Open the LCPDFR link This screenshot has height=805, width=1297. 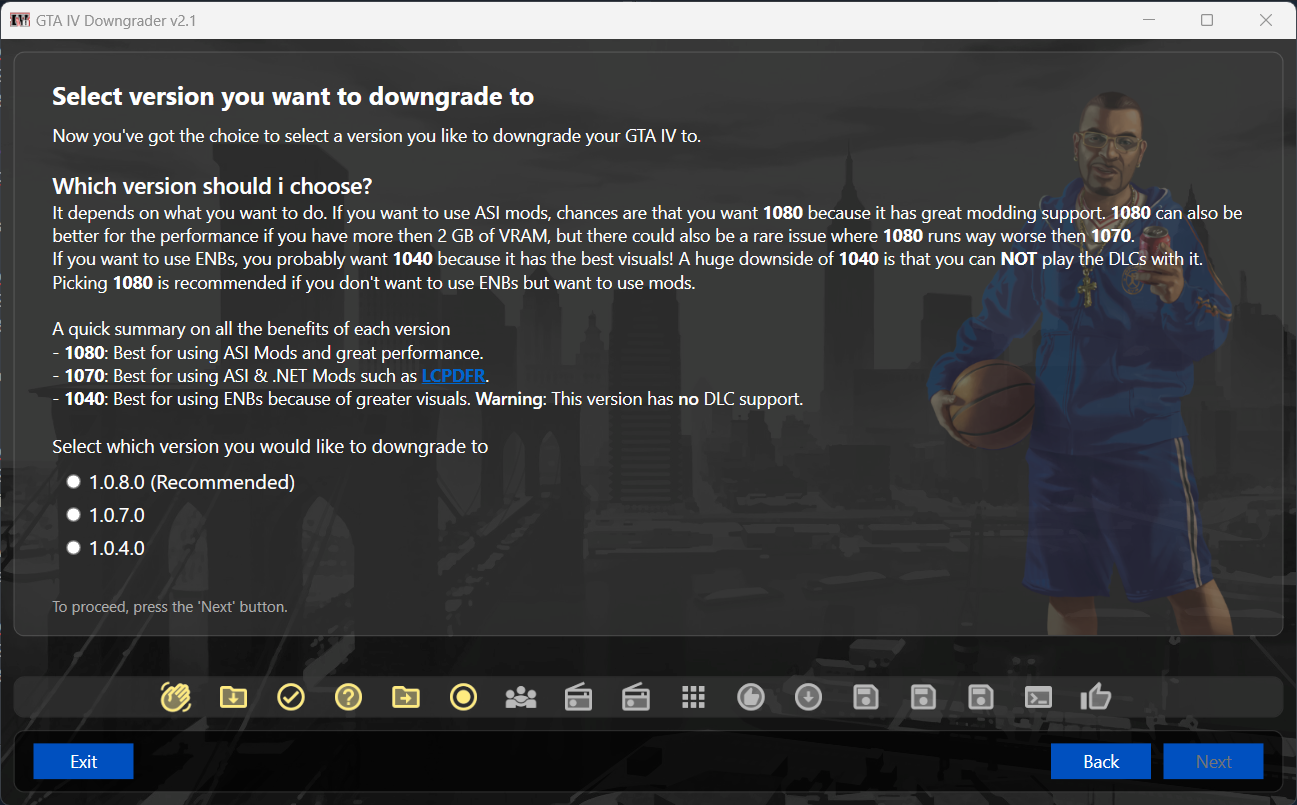point(454,376)
